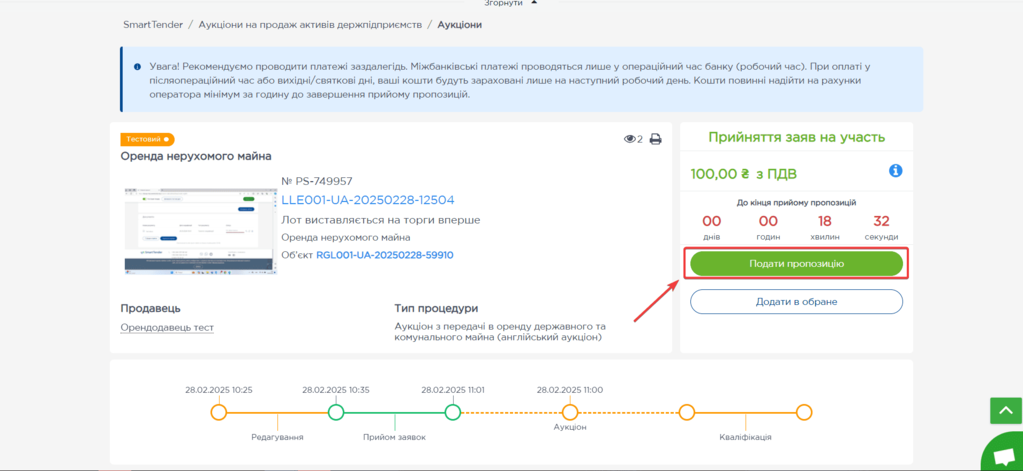Click the first timeline marker at 10:25
1023x471 pixels.
(219, 412)
